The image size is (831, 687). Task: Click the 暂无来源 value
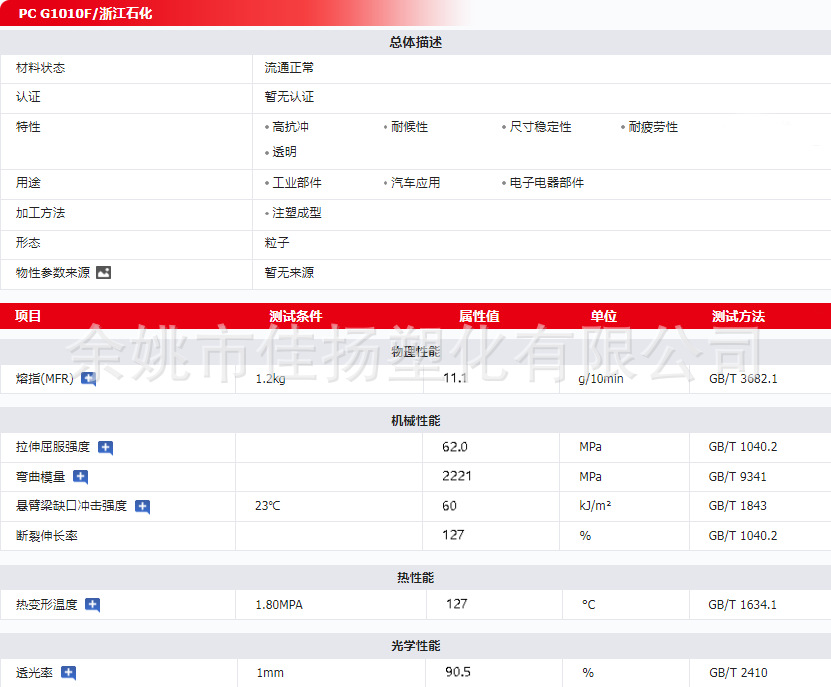coord(289,272)
